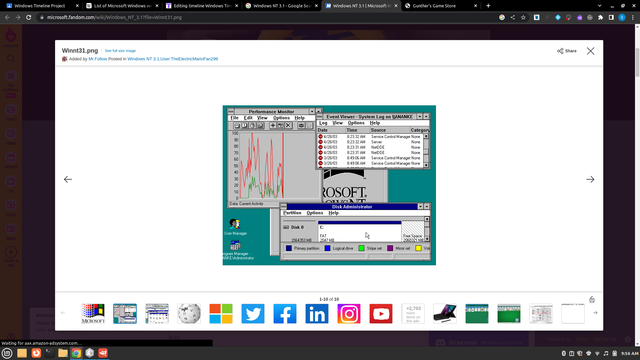
Task: Select the Microsoft Windows flag logo thumbnail
Action: point(93,313)
